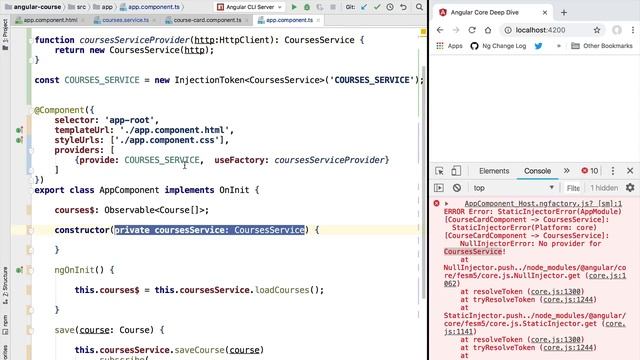Screen dimensions: 640x360
Task: Switch to DevTools Console tab
Action: tap(537, 171)
